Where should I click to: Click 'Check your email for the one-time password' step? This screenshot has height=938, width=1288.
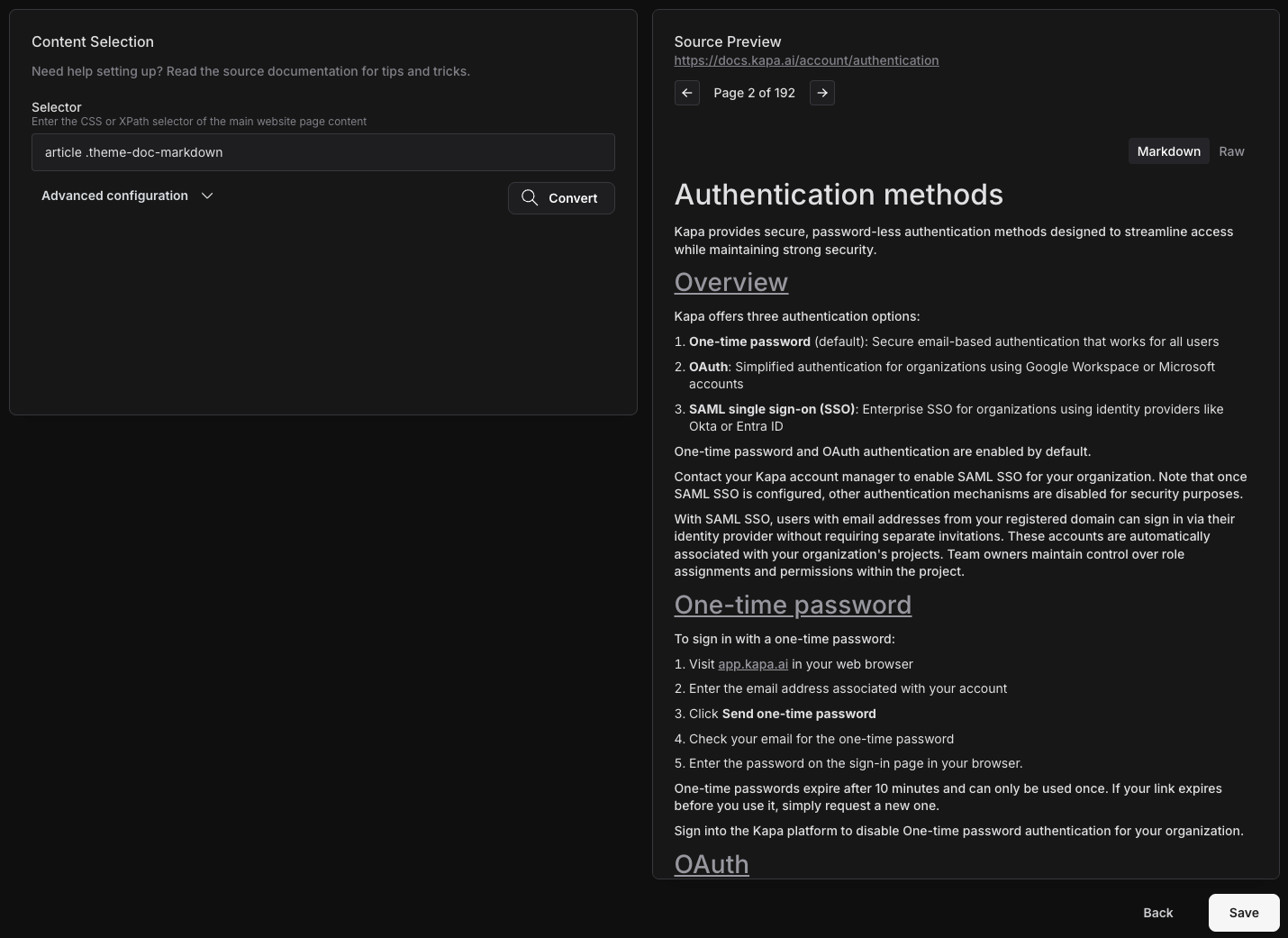821,739
